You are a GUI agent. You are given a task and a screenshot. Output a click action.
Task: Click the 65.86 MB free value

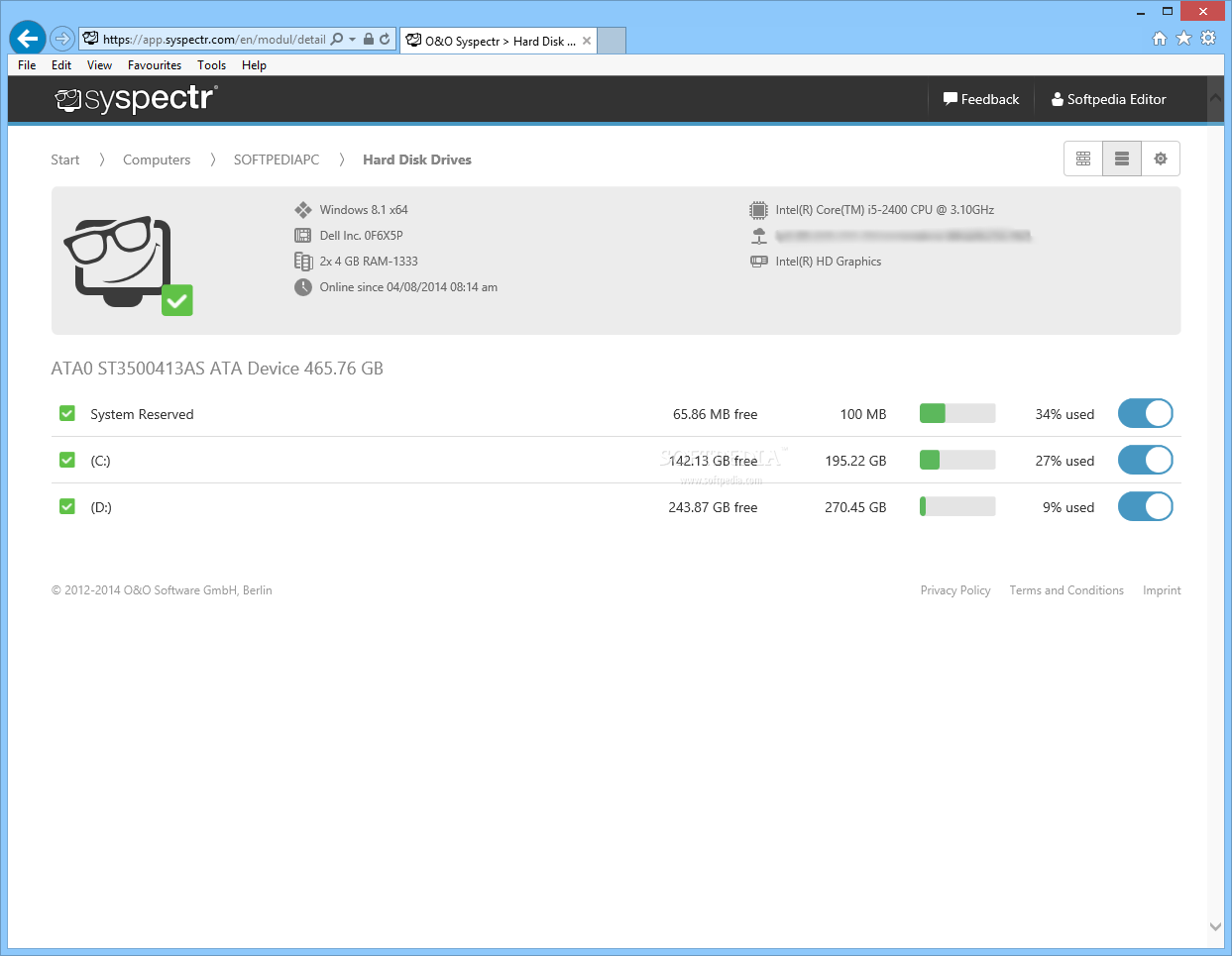point(715,414)
